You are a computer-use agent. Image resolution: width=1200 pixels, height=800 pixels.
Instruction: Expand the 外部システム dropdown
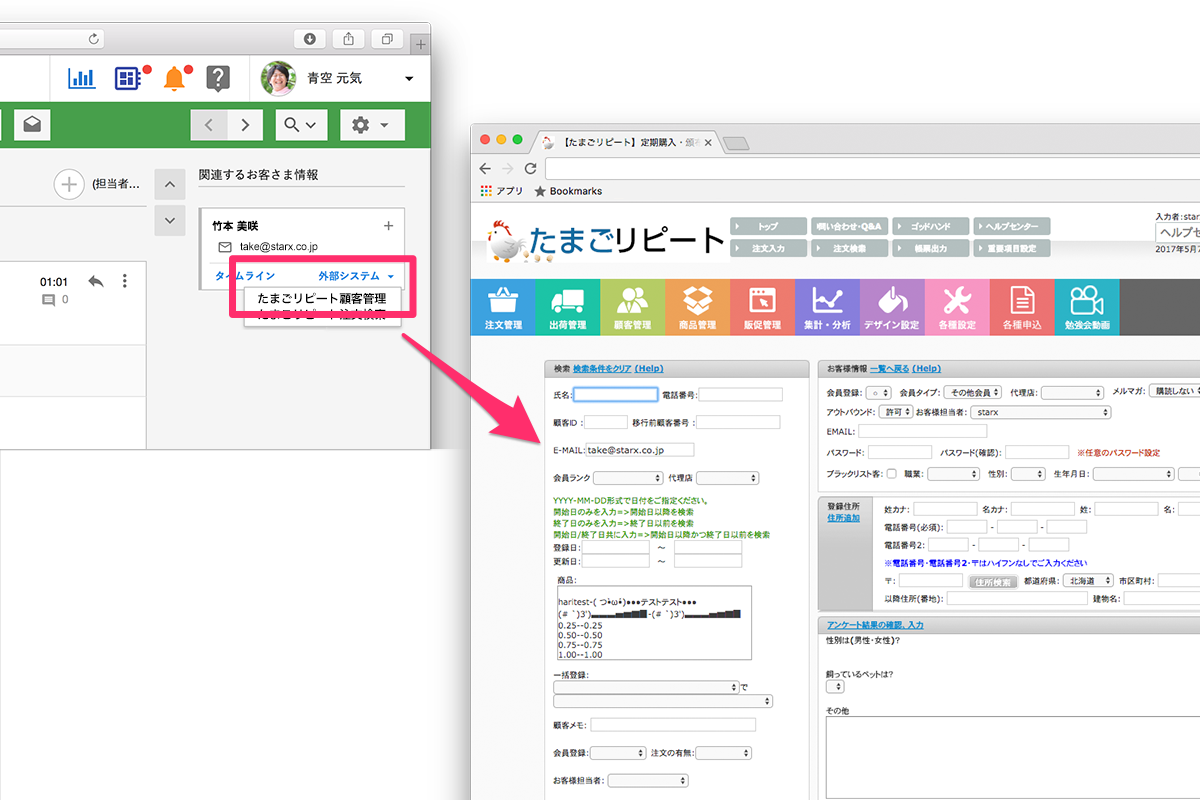pyautogui.click(x=356, y=276)
